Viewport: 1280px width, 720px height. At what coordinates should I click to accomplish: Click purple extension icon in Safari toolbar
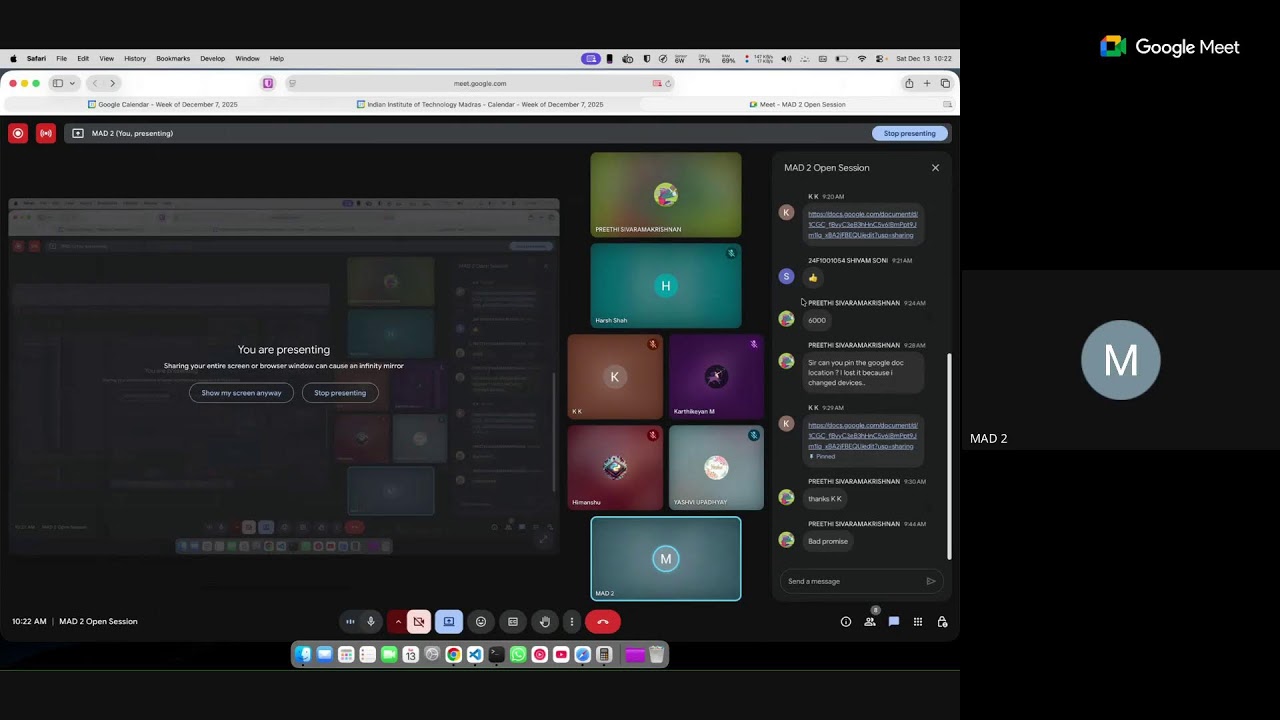point(268,84)
